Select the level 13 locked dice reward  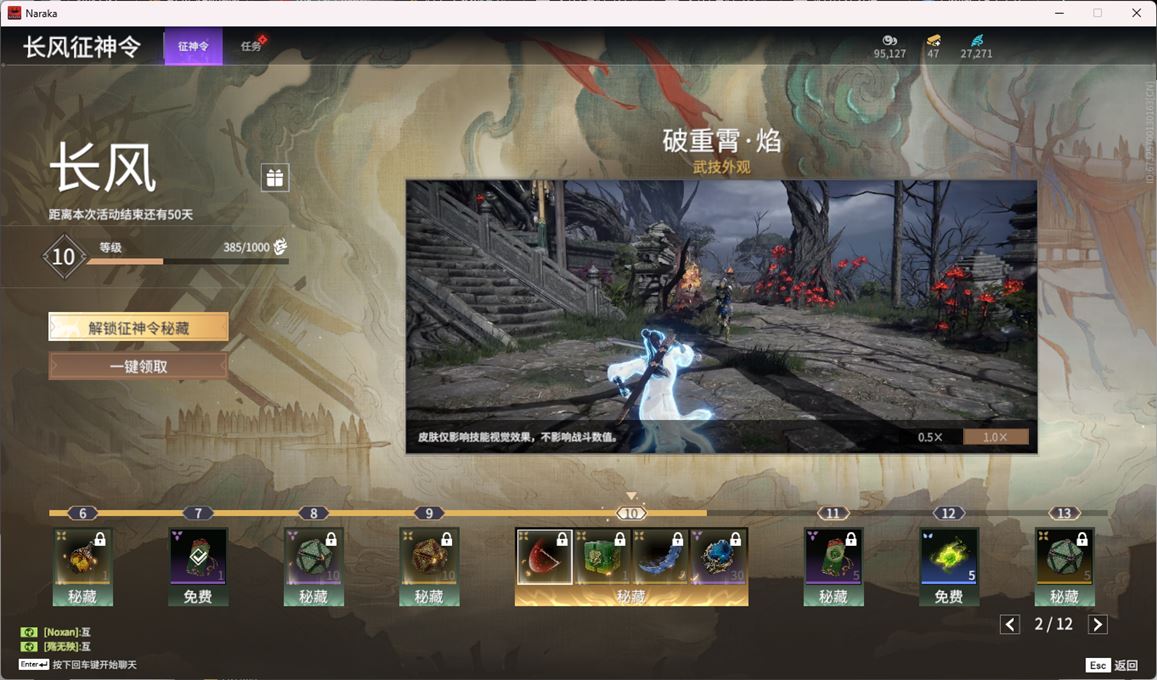(1064, 558)
